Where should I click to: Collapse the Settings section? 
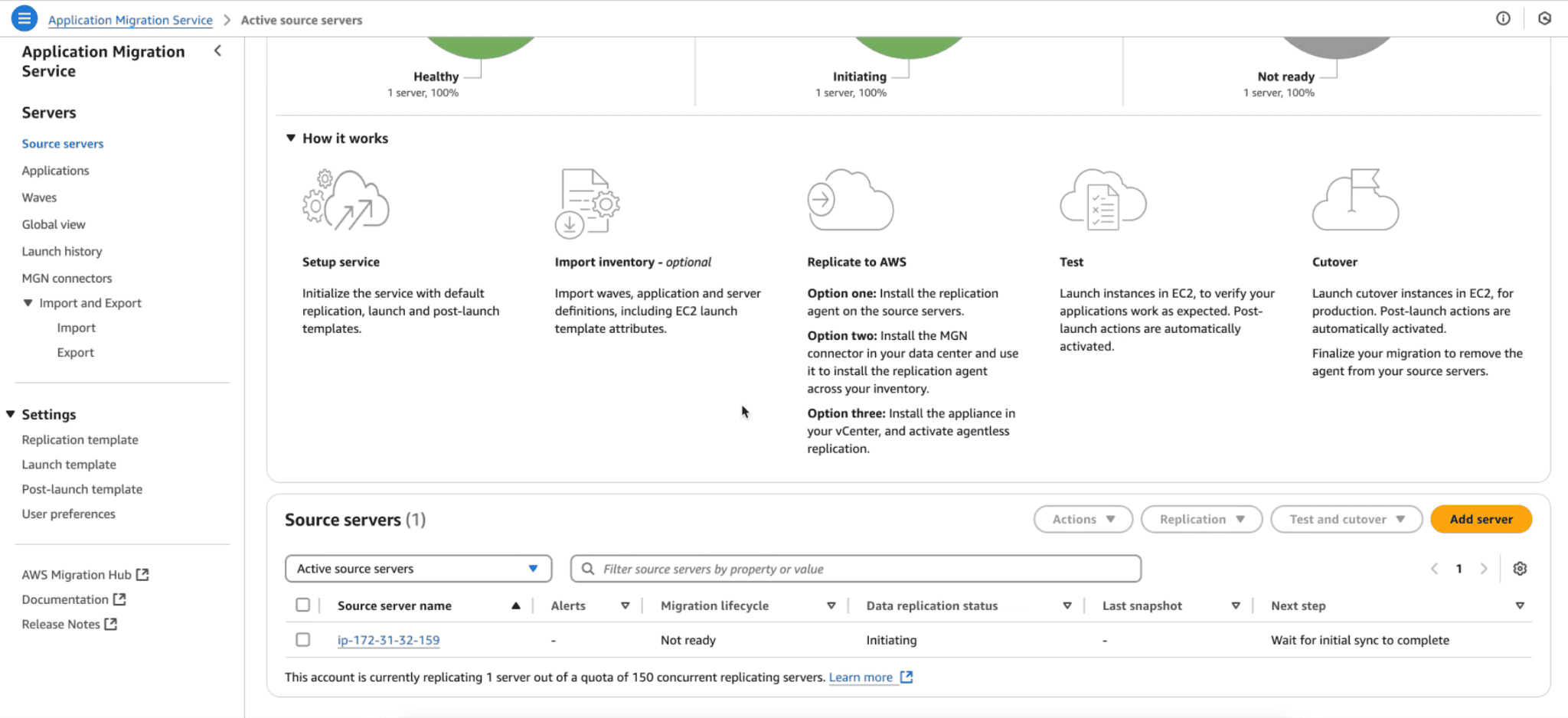(x=11, y=414)
